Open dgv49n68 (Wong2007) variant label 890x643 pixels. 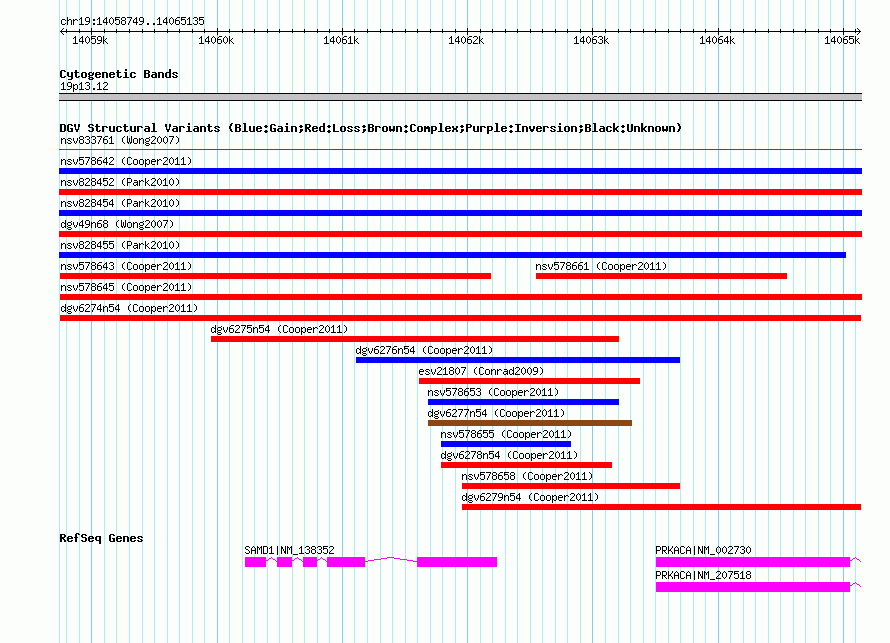pyautogui.click(x=117, y=224)
